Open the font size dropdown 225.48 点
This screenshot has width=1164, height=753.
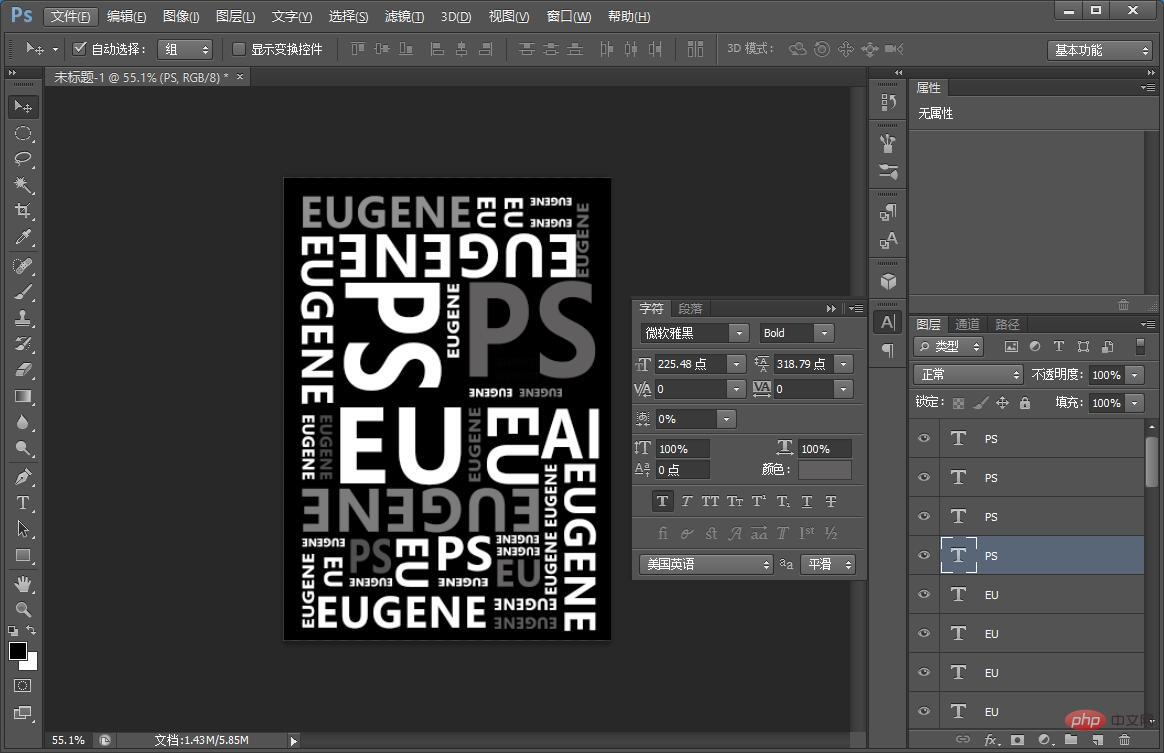pyautogui.click(x=736, y=364)
